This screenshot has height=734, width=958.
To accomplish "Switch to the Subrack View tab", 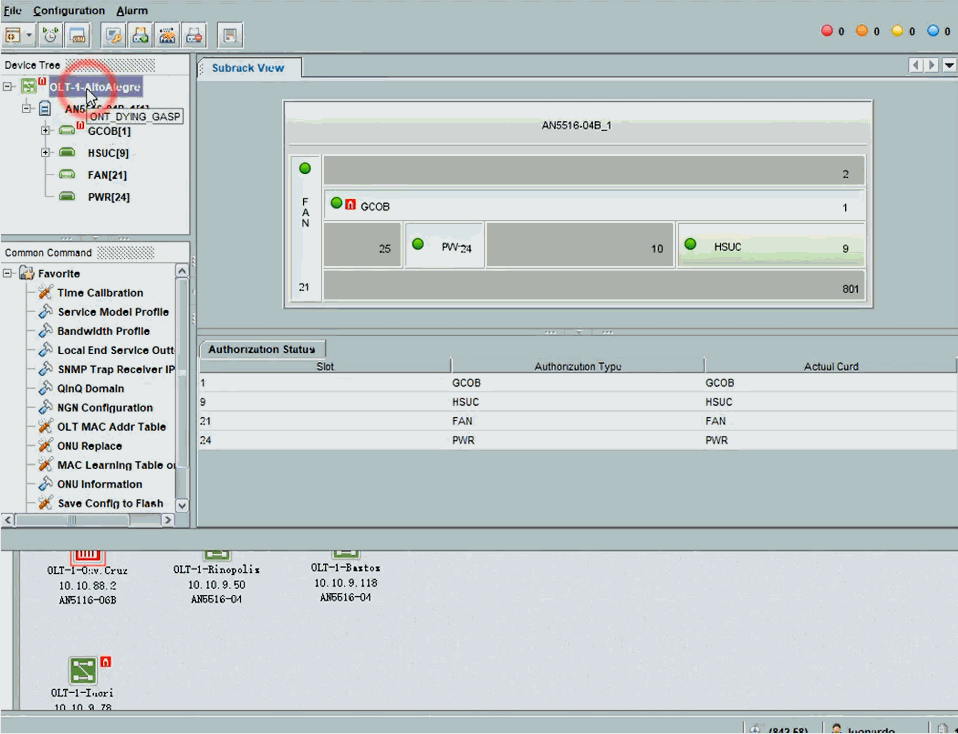I will pos(248,68).
